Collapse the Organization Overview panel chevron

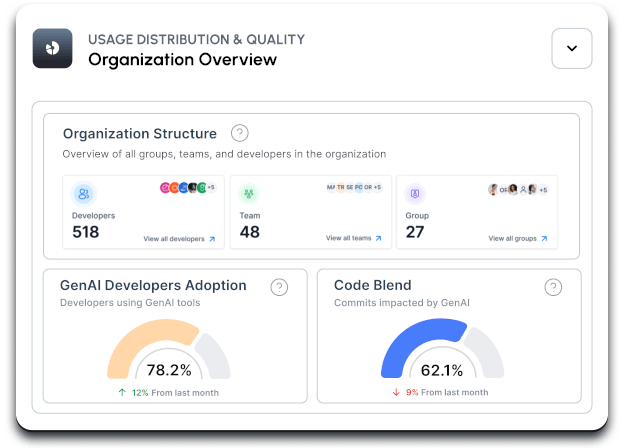pyautogui.click(x=571, y=48)
